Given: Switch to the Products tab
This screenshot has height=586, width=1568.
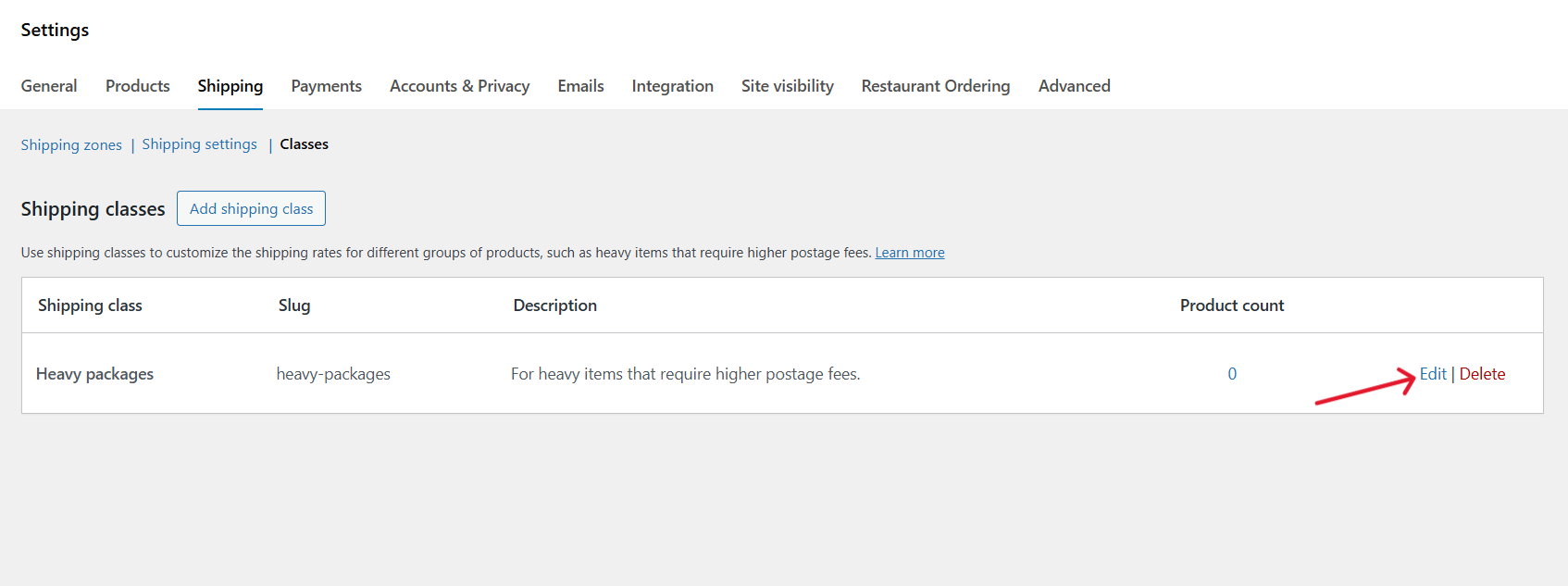Looking at the screenshot, I should [138, 86].
